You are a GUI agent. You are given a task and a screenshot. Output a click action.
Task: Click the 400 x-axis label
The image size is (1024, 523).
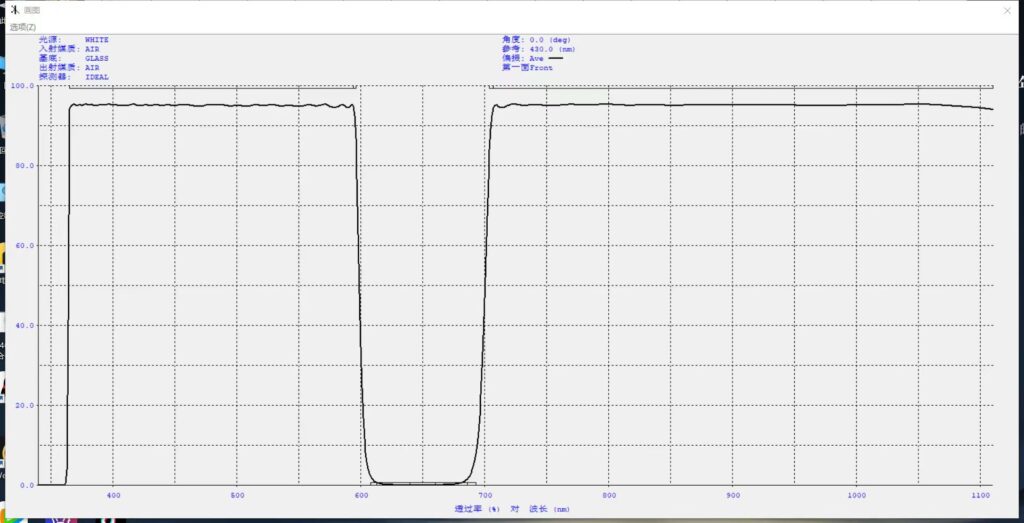(x=114, y=494)
